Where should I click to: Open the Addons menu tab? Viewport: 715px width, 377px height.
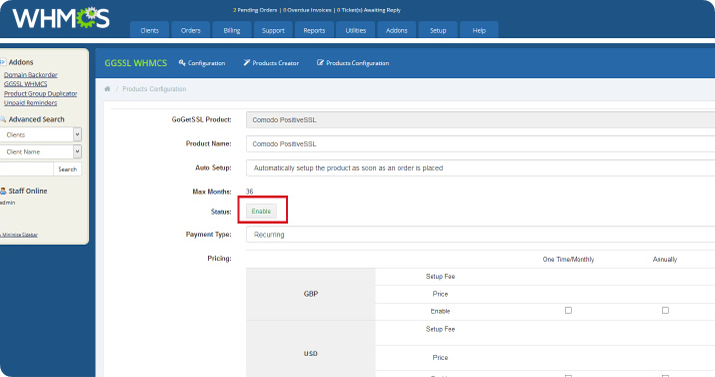tap(397, 30)
